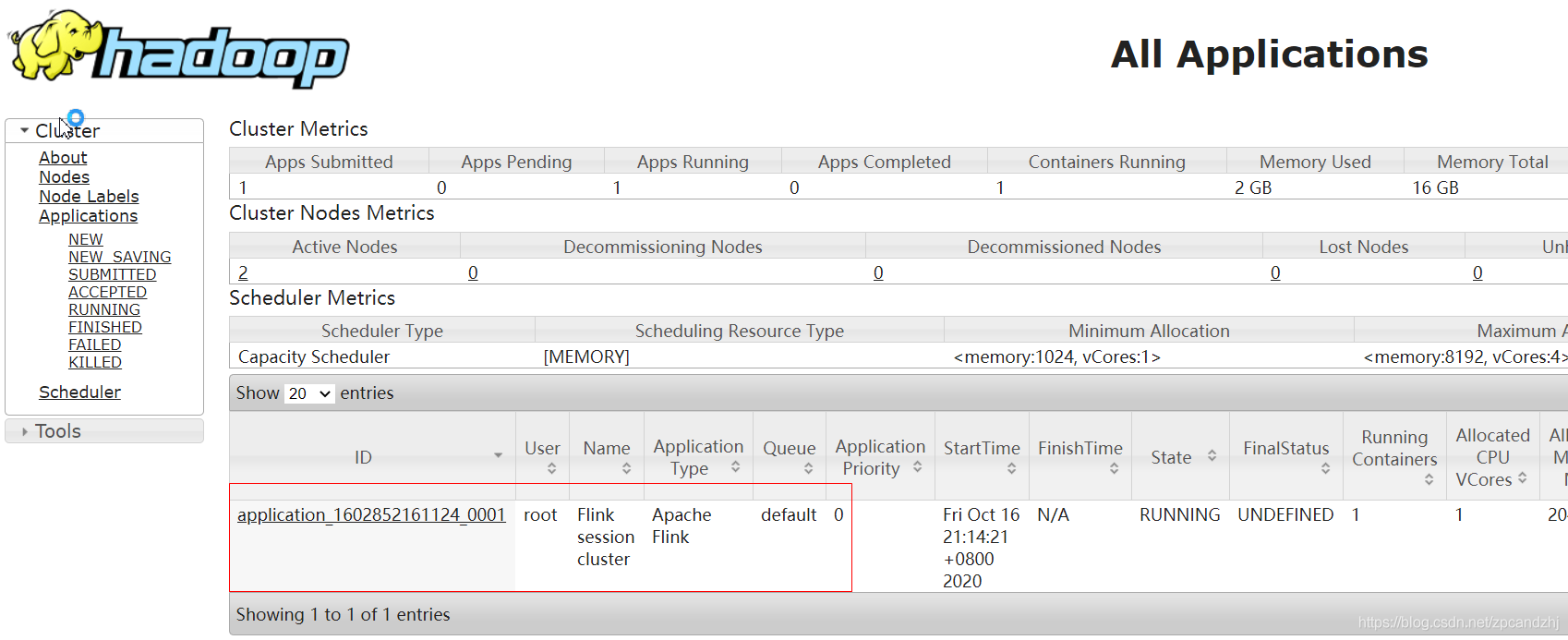Filter applications by FINISHED state
This screenshot has height=640, width=1568.
click(x=105, y=327)
